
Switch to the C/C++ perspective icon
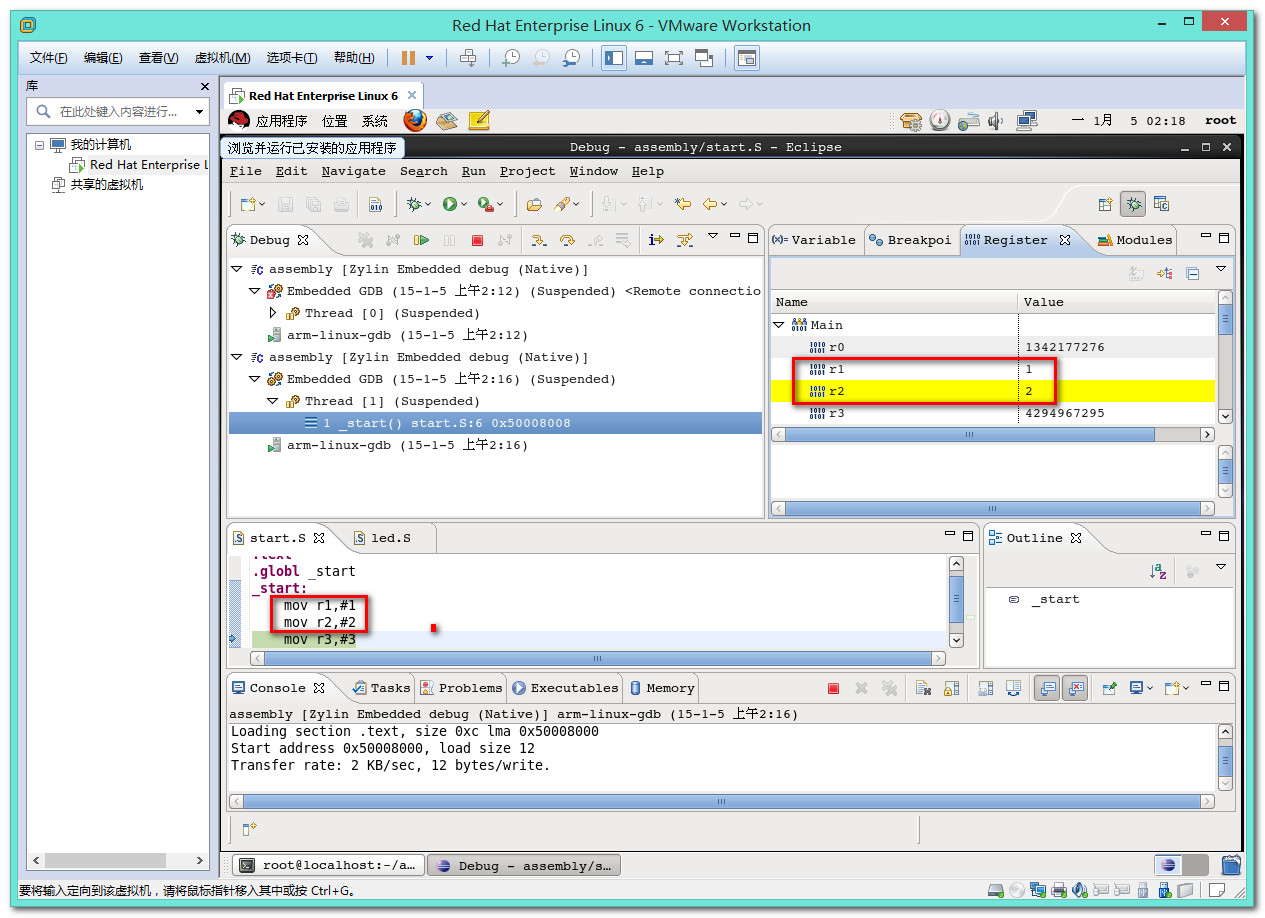click(x=1161, y=204)
